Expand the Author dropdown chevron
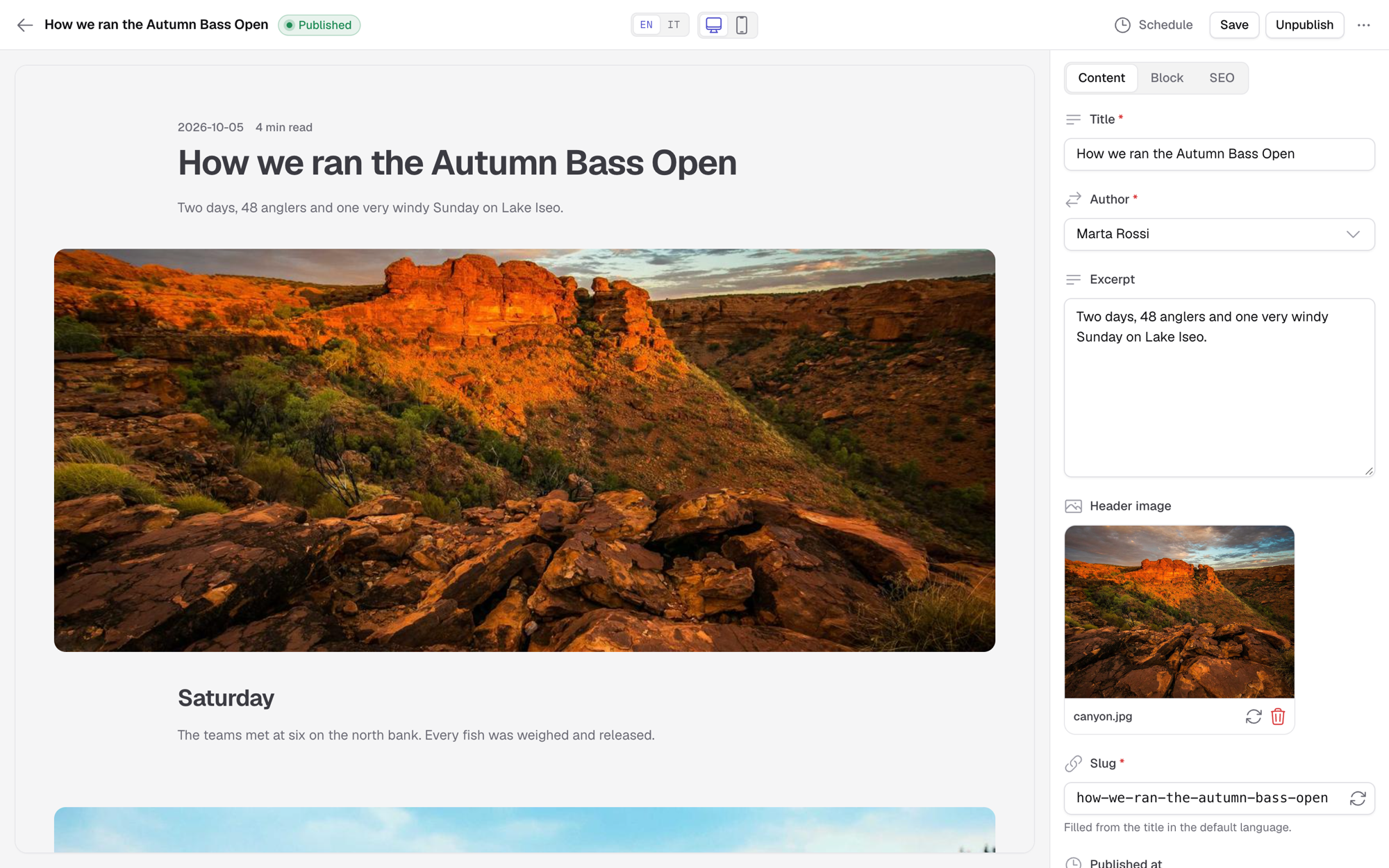Viewport: 1389px width, 868px height. coord(1353,234)
